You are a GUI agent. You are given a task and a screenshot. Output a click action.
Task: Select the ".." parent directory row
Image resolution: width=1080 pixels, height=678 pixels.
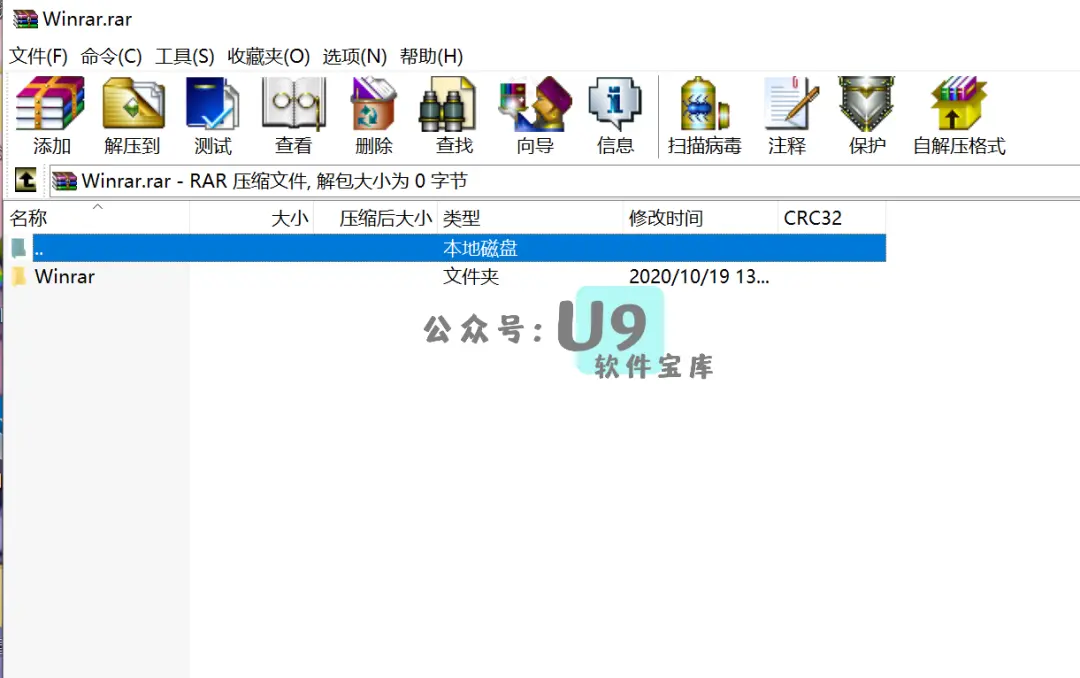(x=446, y=248)
